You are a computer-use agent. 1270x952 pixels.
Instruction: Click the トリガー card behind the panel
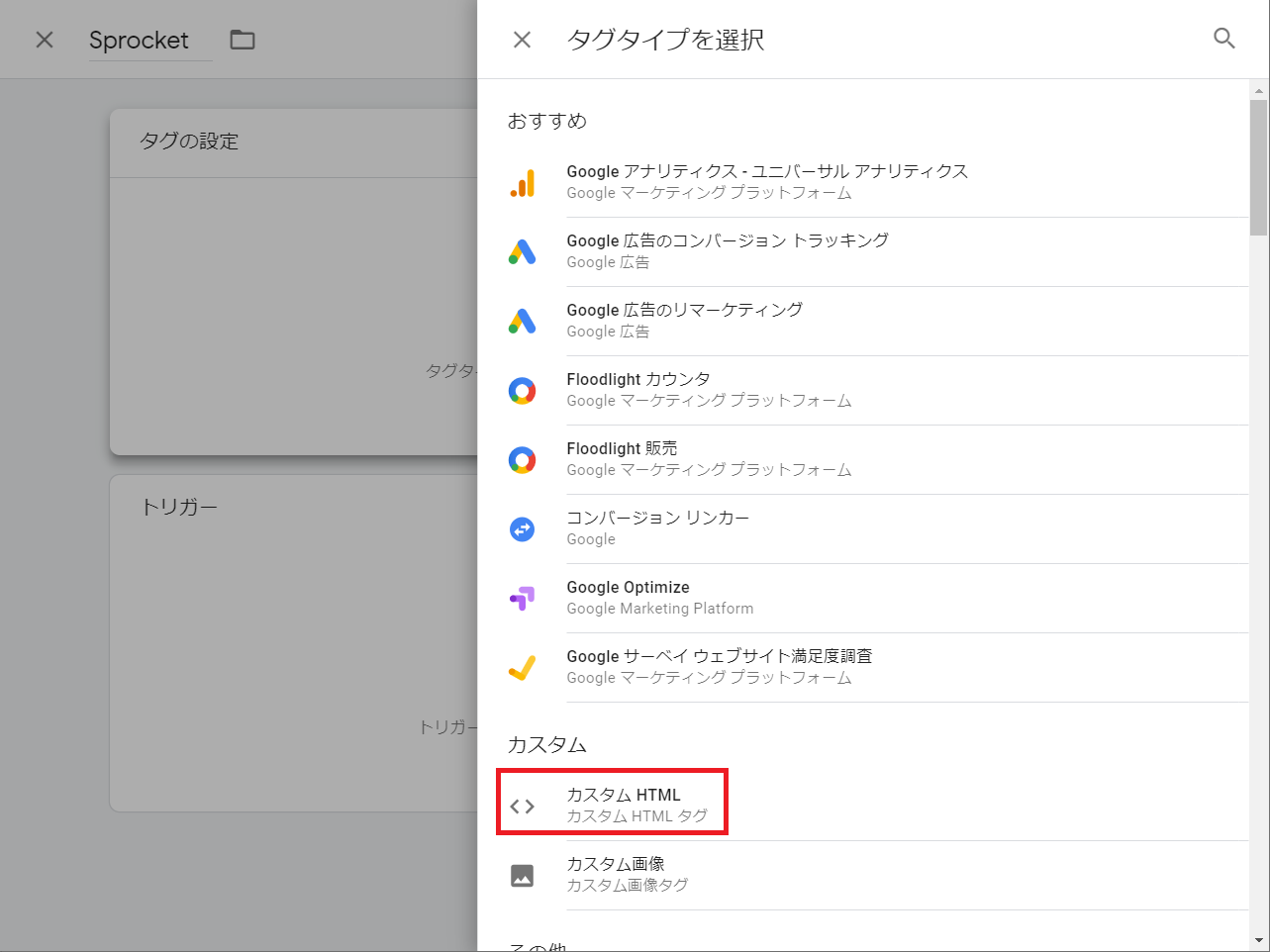tap(294, 643)
